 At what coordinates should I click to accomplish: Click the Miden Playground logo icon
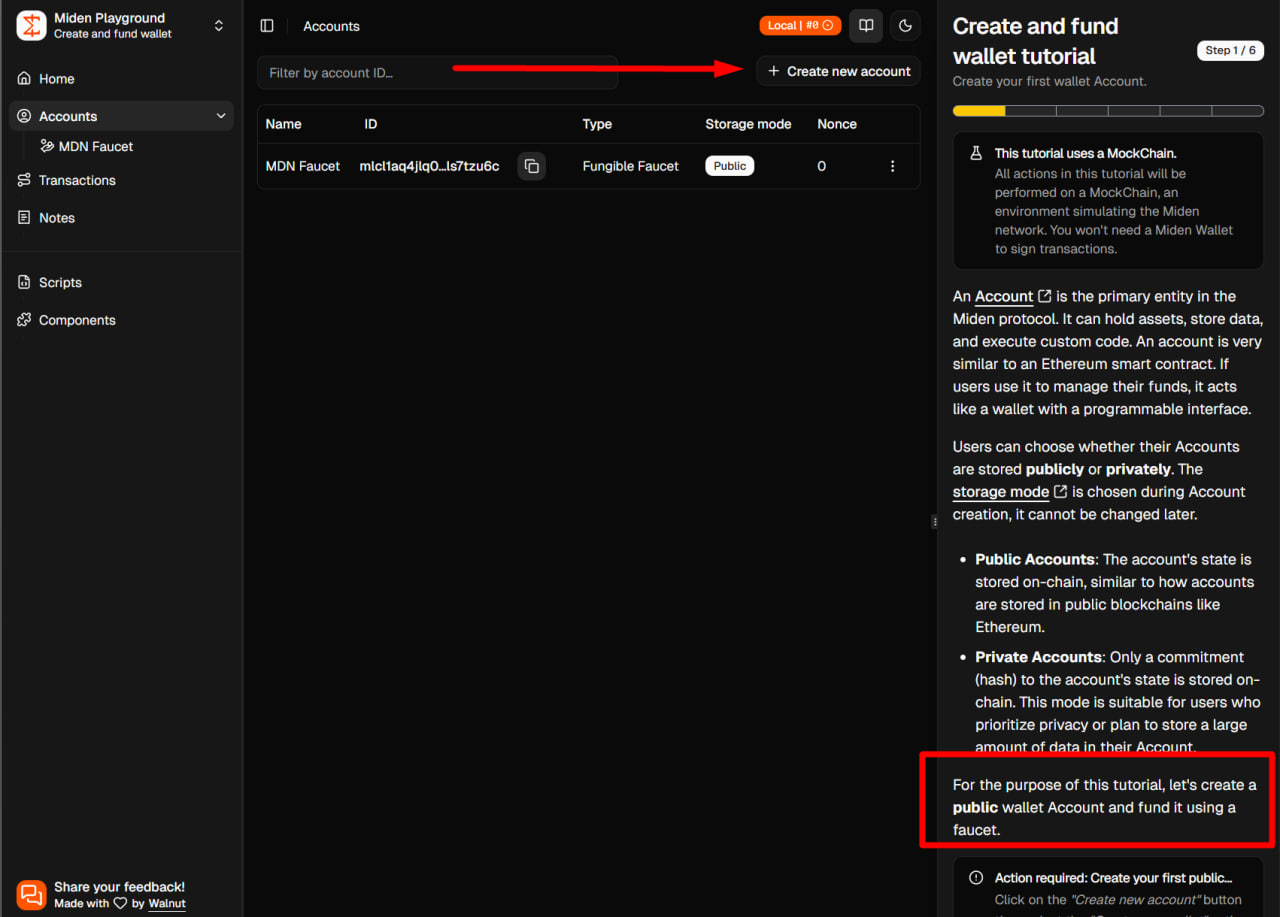click(31, 26)
